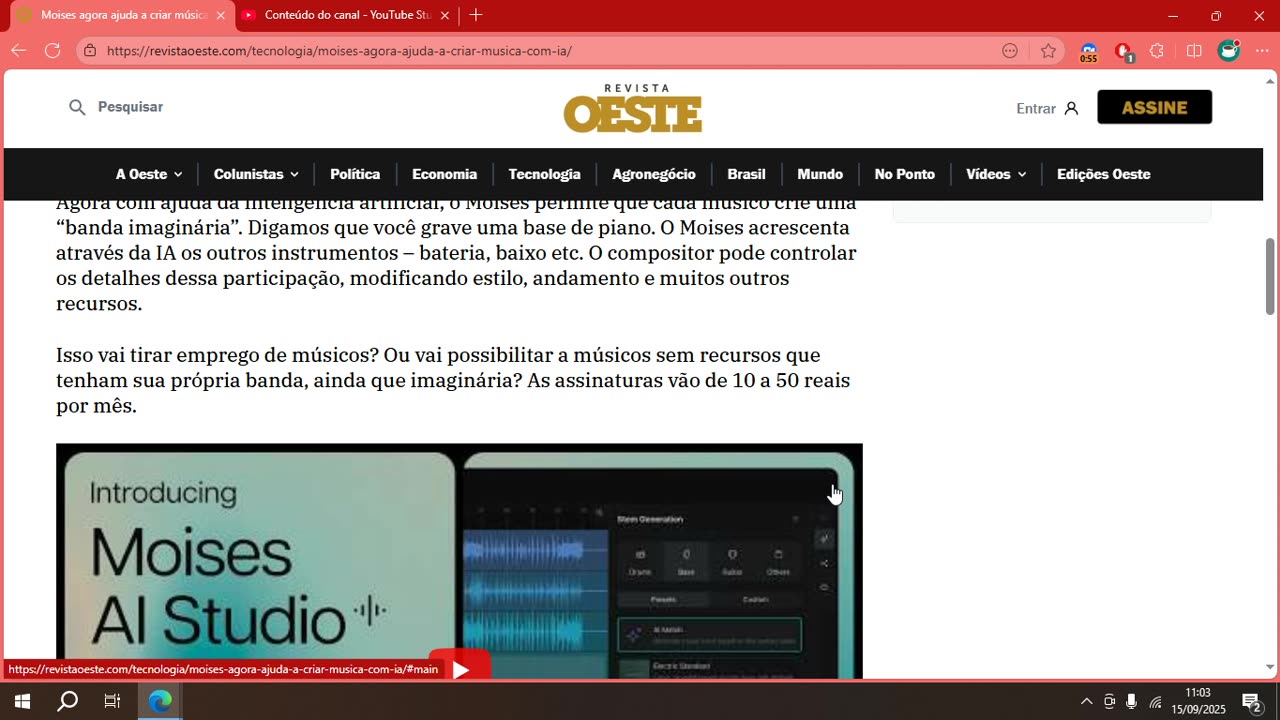Close the YouTube Studio tab
The image size is (1280, 720).
(x=445, y=15)
